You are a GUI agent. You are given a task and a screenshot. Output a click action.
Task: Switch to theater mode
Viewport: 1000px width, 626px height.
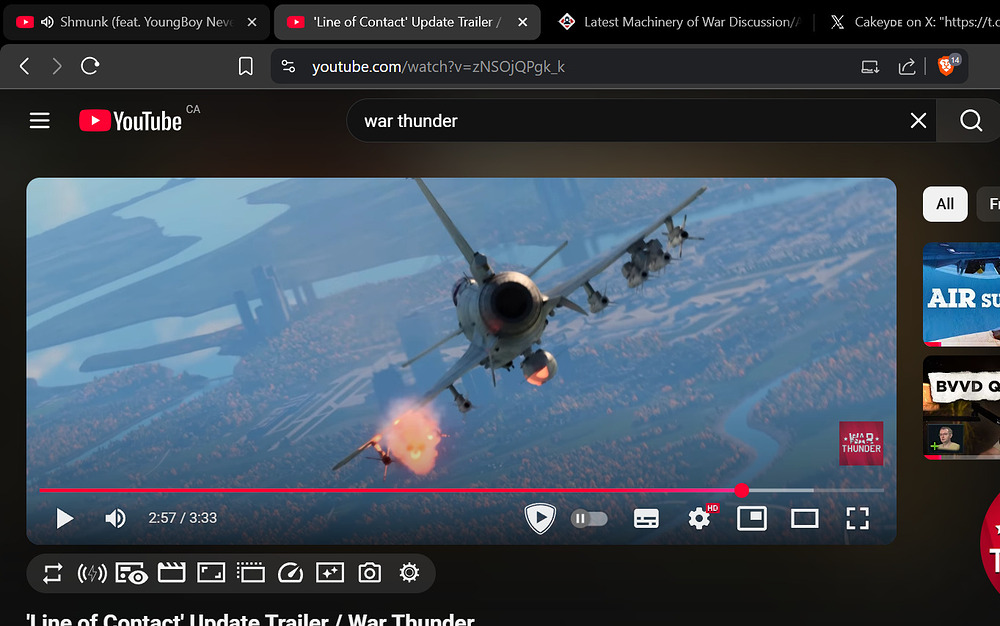tap(804, 518)
